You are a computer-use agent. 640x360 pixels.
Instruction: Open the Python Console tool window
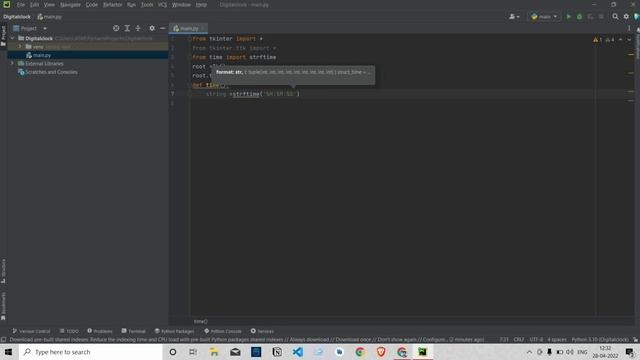point(223,331)
